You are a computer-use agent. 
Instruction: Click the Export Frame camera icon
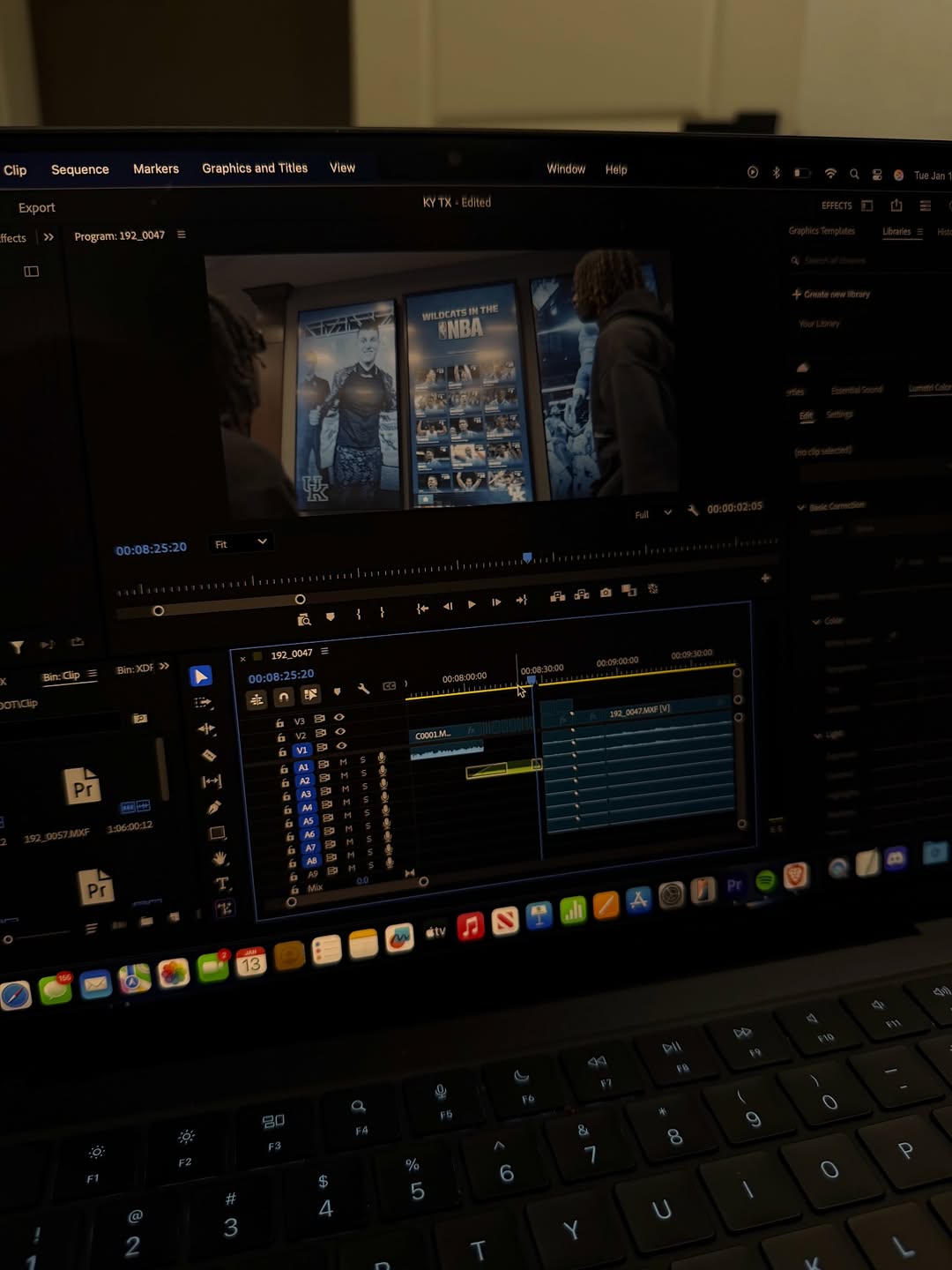pyautogui.click(x=606, y=593)
